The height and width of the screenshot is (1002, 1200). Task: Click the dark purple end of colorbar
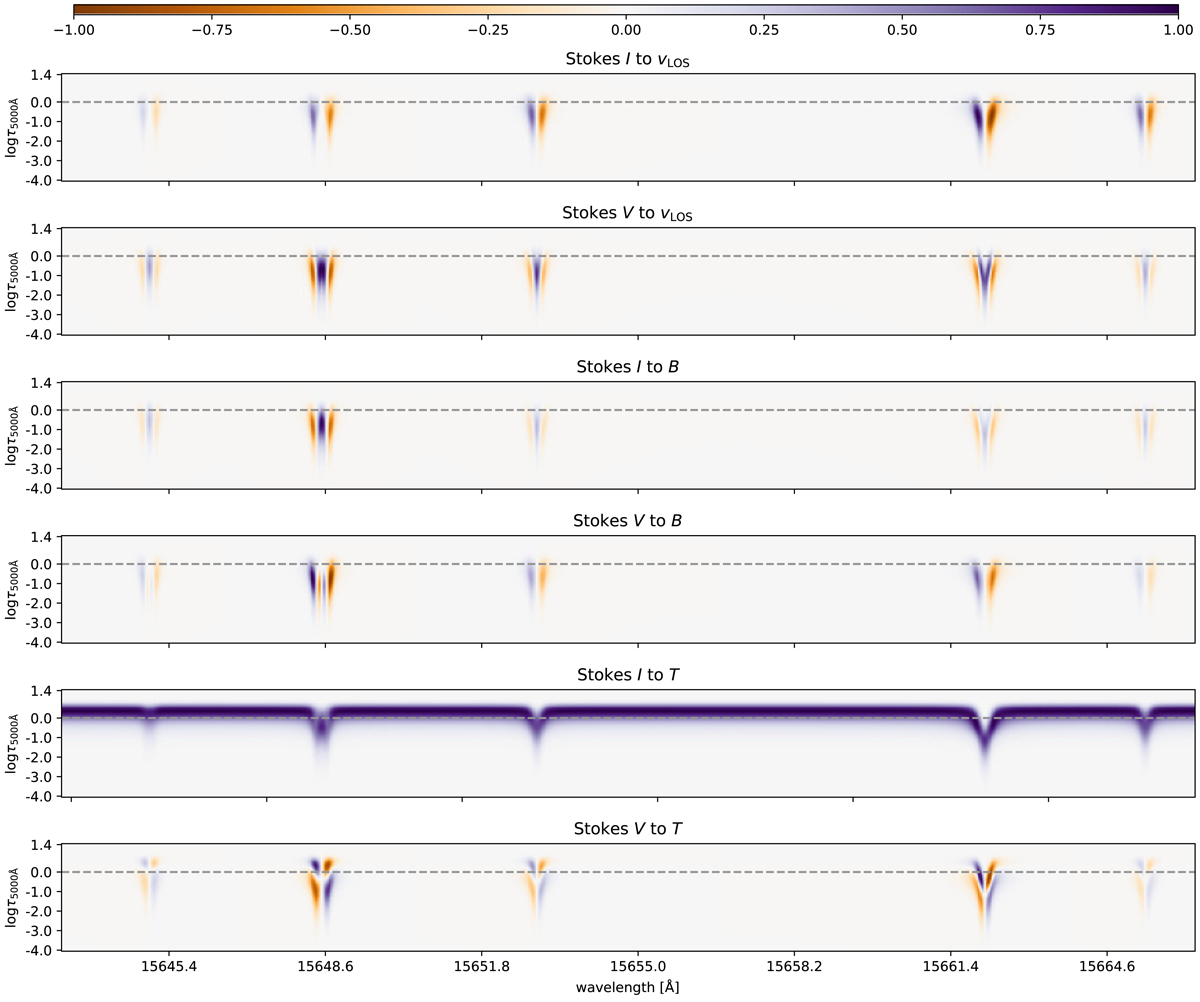(x=1172, y=8)
